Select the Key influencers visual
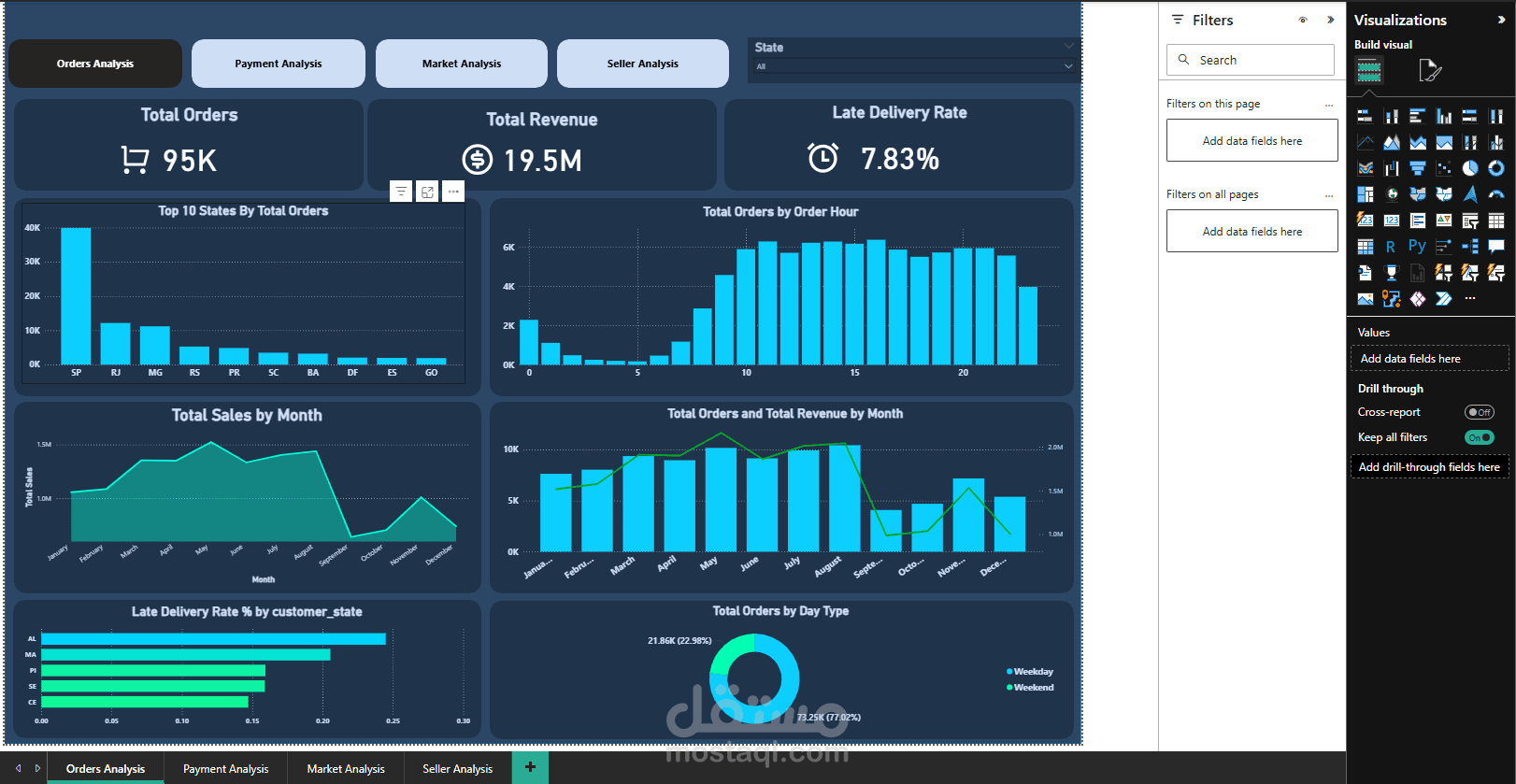 (x=1444, y=247)
